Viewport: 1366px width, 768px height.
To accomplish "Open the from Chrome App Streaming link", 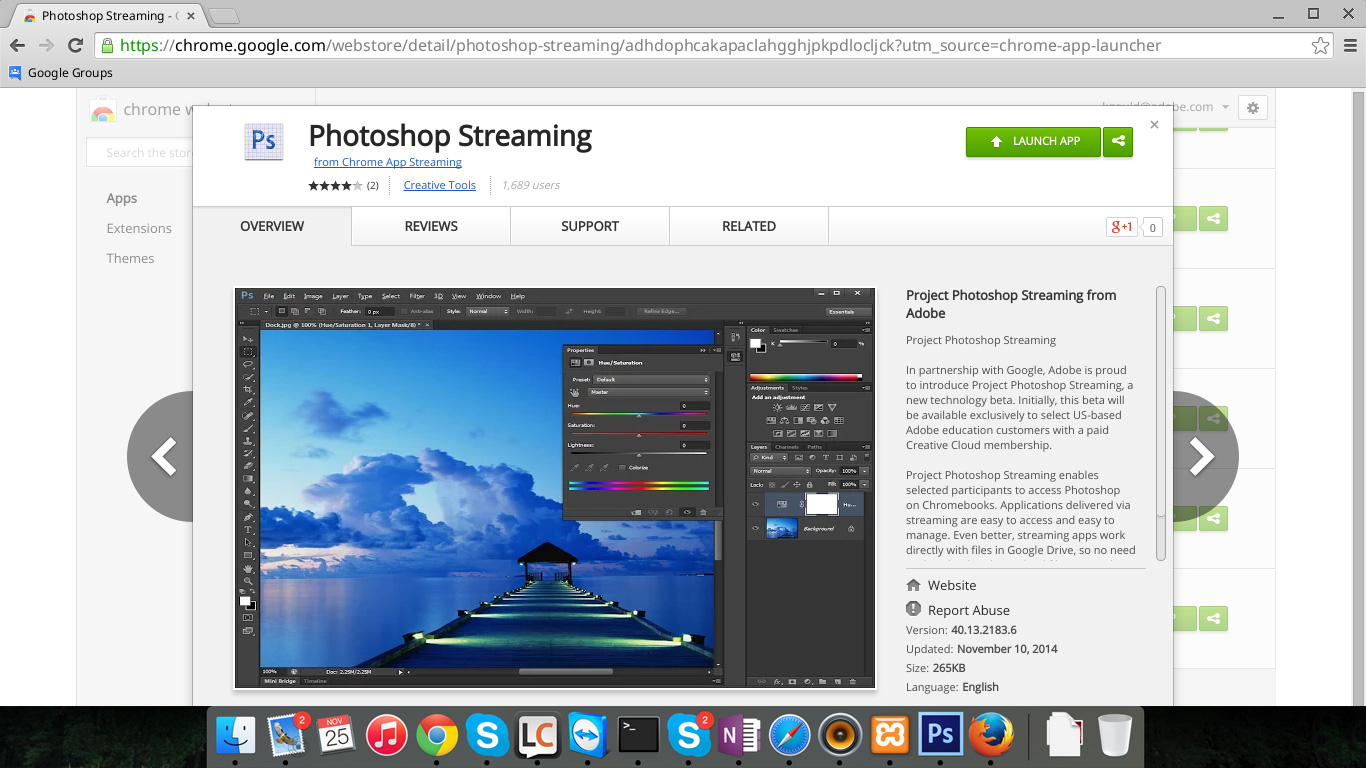I will tap(388, 162).
